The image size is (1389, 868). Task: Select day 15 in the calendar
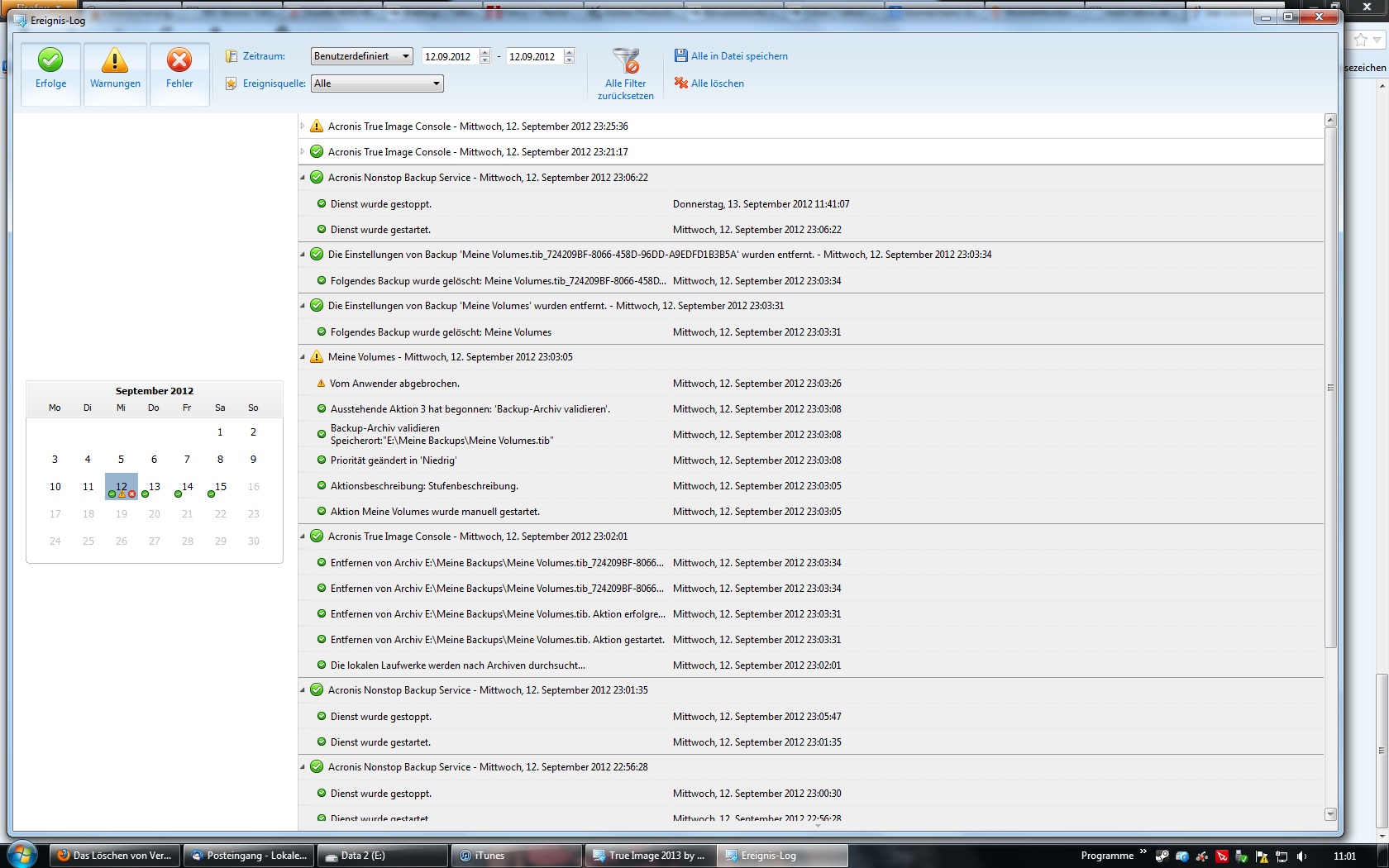click(221, 487)
